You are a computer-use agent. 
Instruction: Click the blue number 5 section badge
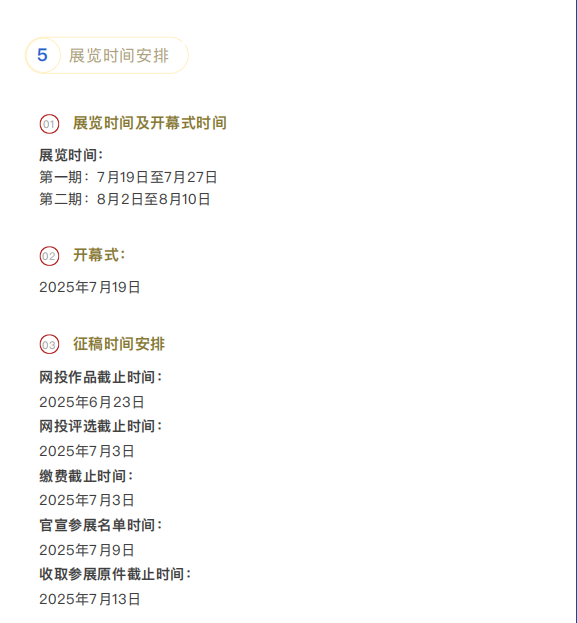tap(43, 55)
